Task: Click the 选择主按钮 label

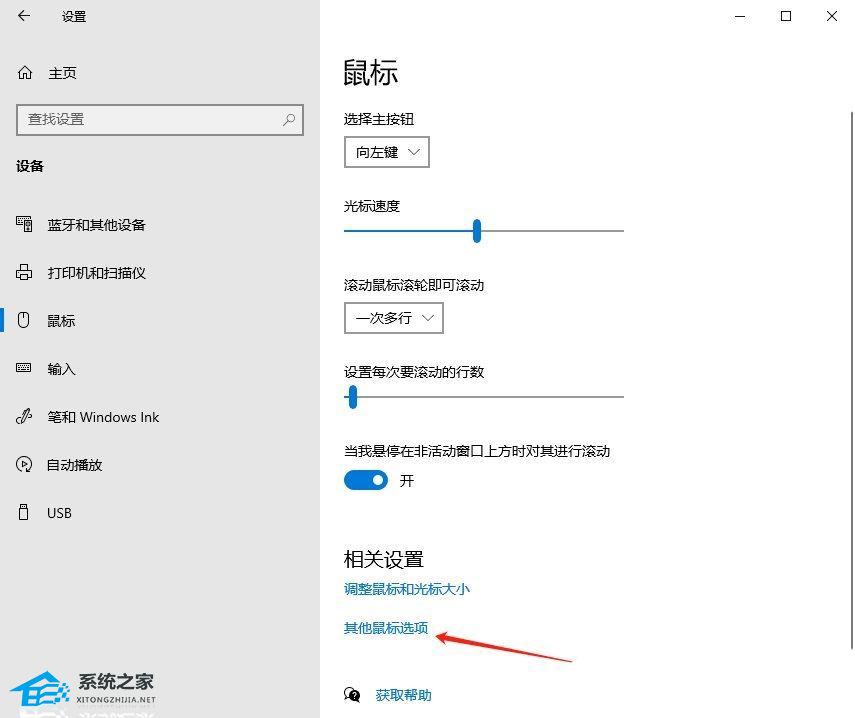Action: pyautogui.click(x=379, y=119)
